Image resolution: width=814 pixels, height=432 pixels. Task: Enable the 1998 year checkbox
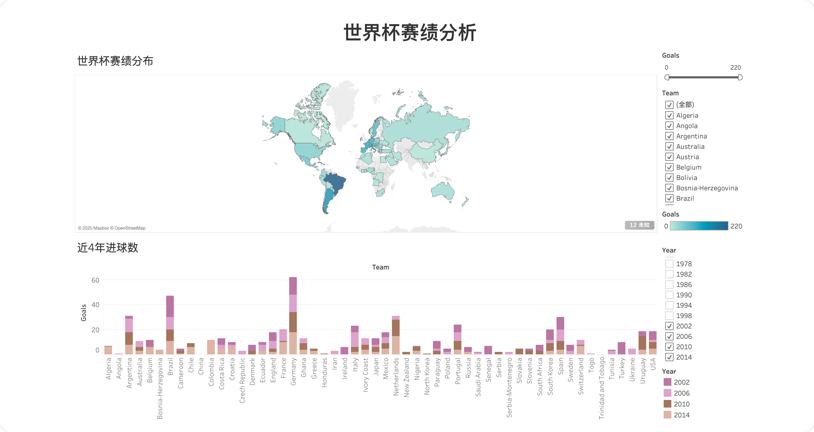pyautogui.click(x=670, y=316)
